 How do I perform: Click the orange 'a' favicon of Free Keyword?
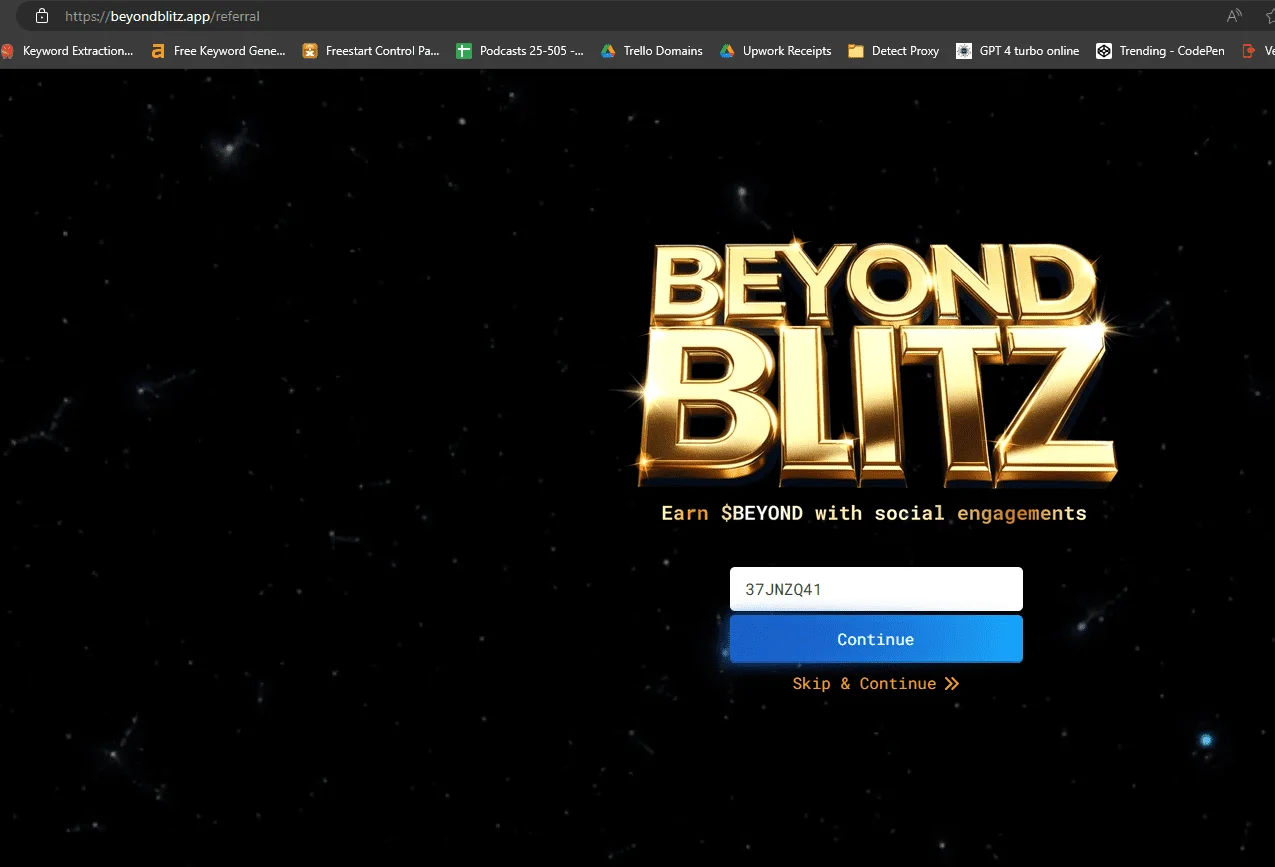tap(158, 51)
